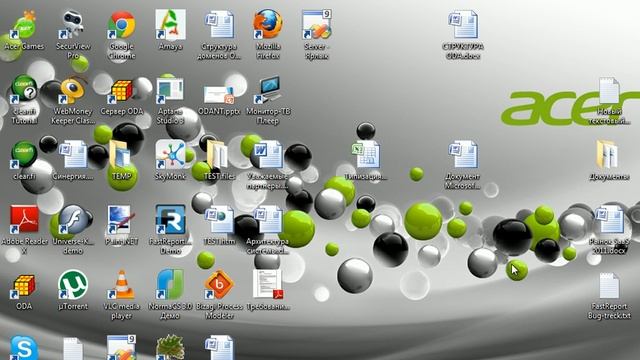Image resolution: width=640 pixels, height=360 pixels.
Task: Launch SkyMonk
Action: pos(170,154)
